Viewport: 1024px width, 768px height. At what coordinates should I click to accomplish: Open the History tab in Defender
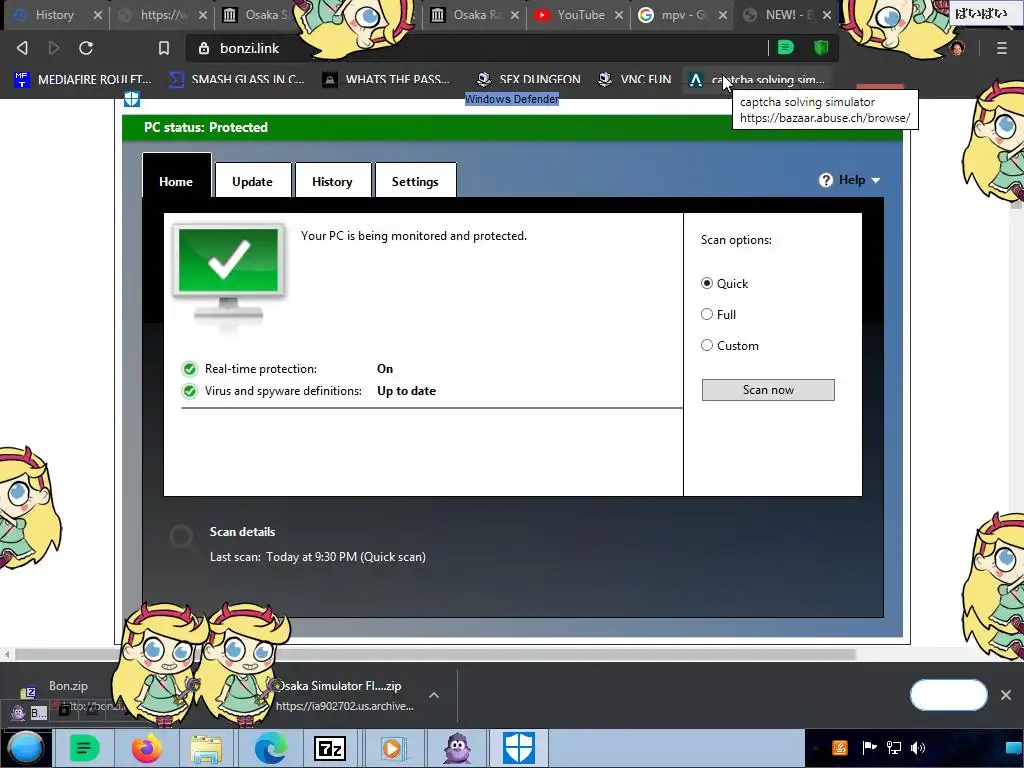(332, 180)
